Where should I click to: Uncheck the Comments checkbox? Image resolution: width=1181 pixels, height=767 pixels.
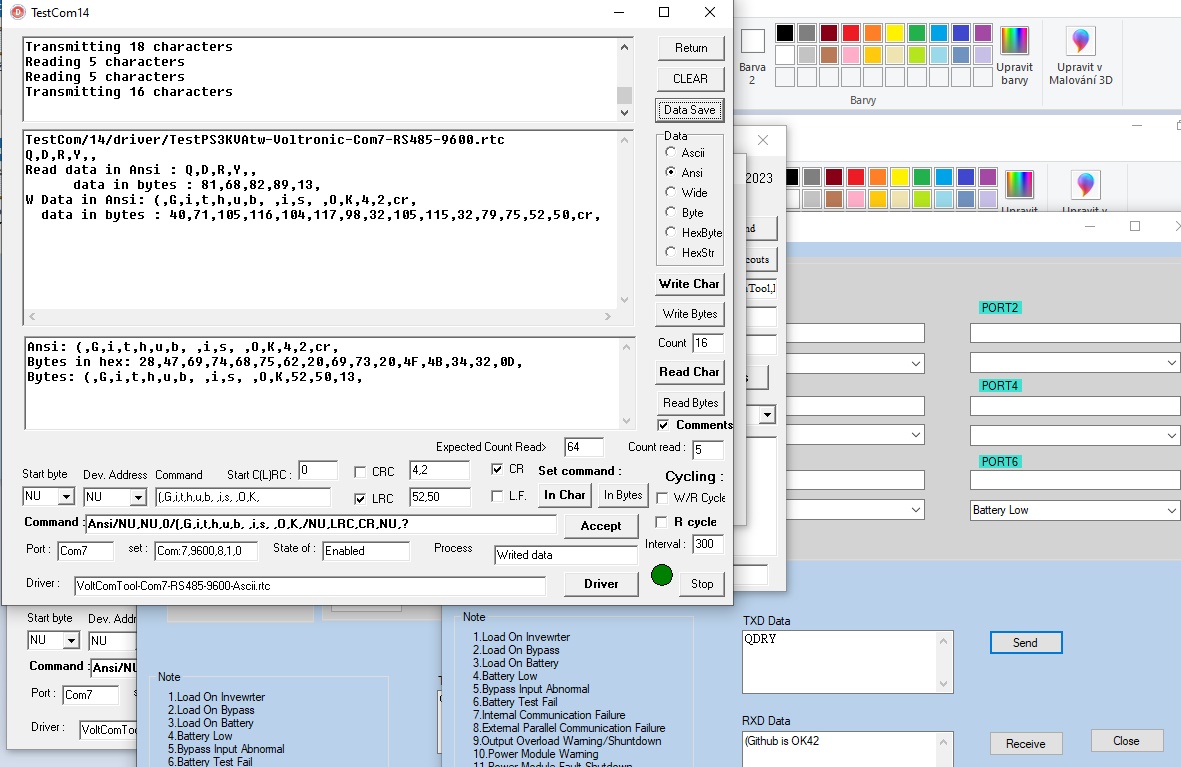pos(663,425)
